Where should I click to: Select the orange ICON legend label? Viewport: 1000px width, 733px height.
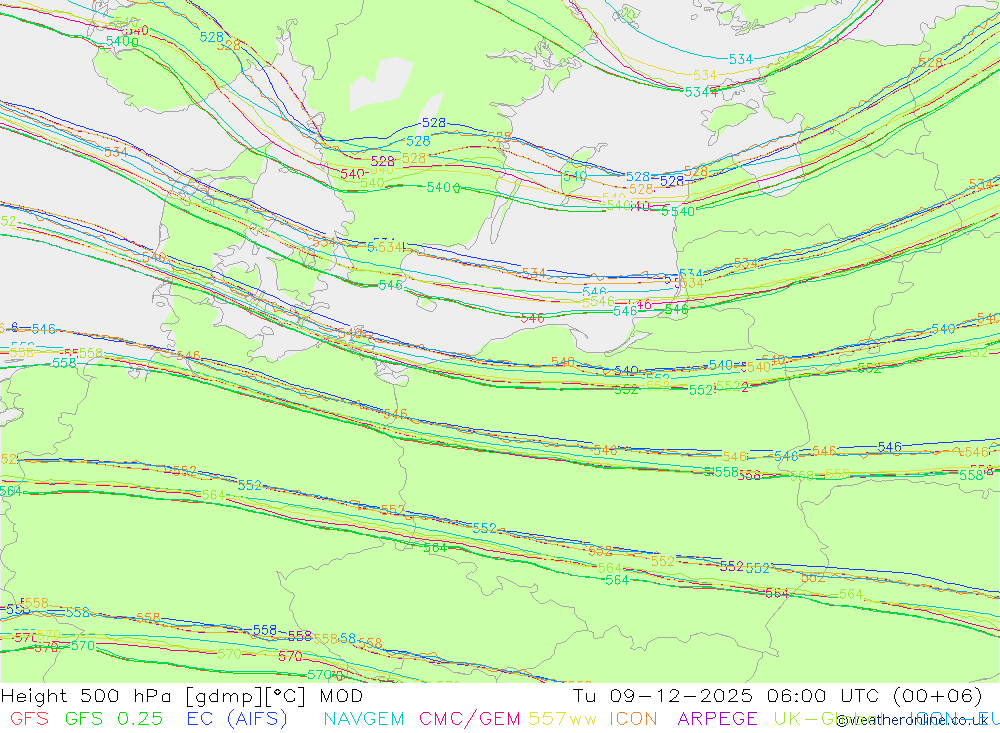[633, 719]
